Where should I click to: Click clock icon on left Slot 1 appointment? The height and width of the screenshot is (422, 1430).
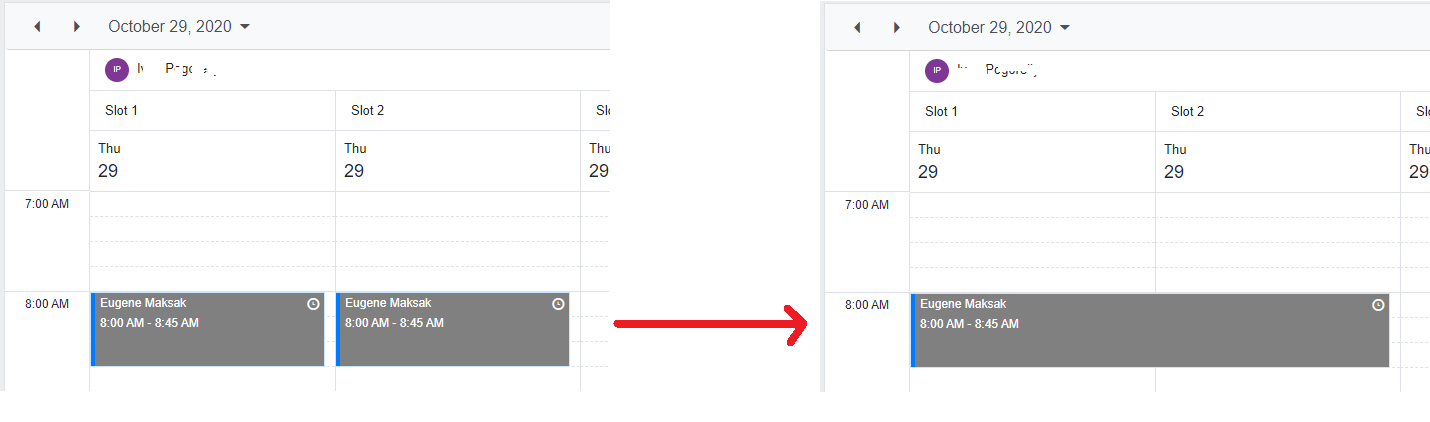pos(313,304)
